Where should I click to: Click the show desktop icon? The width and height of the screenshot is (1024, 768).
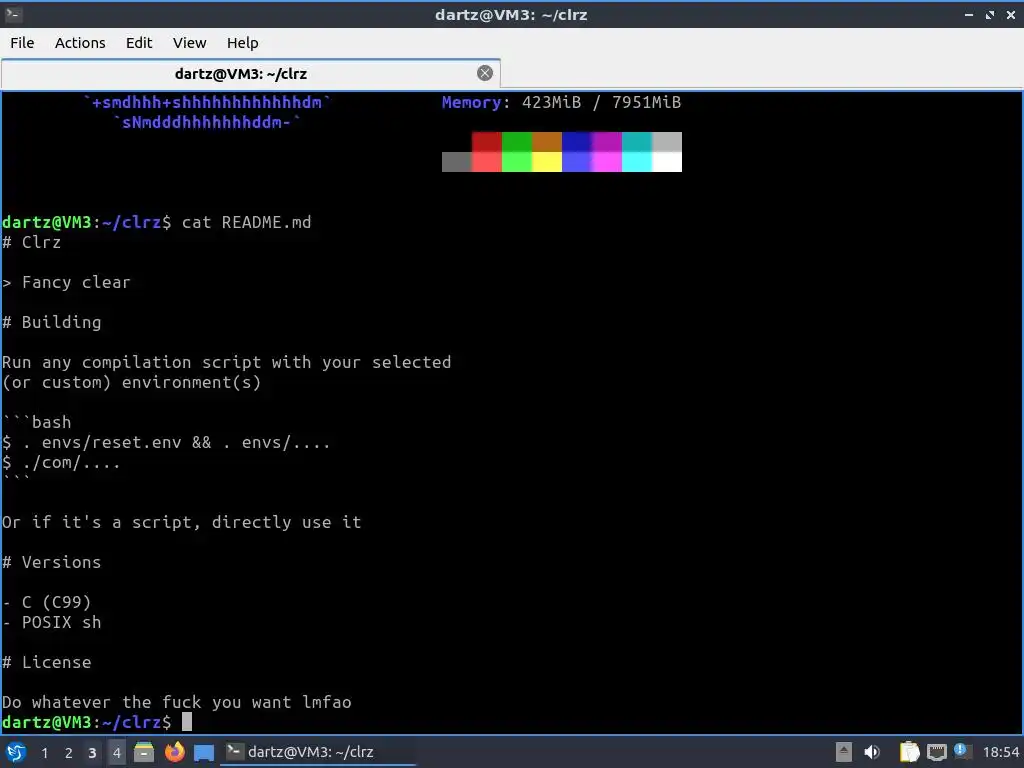point(204,753)
